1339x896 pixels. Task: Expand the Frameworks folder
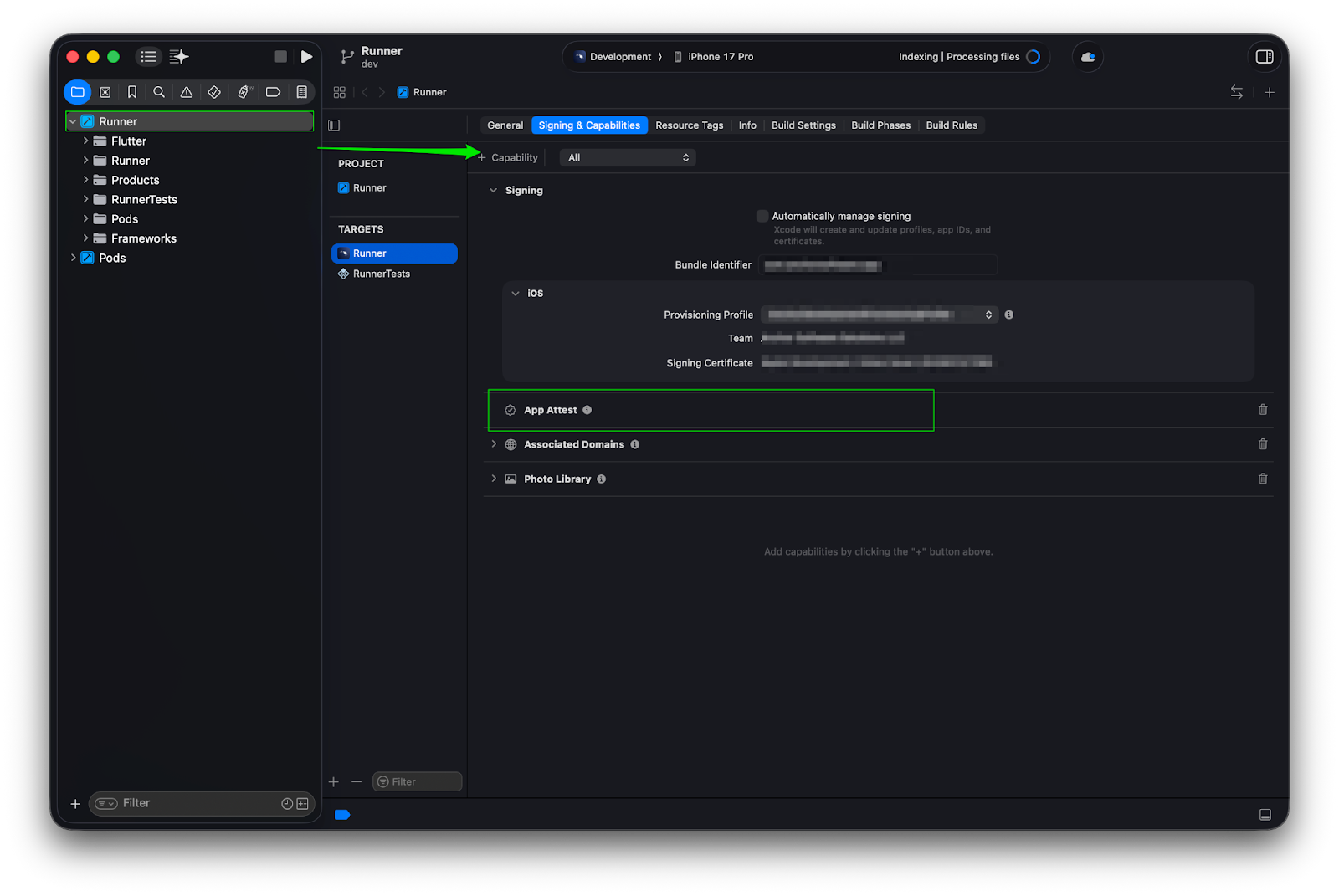click(85, 238)
